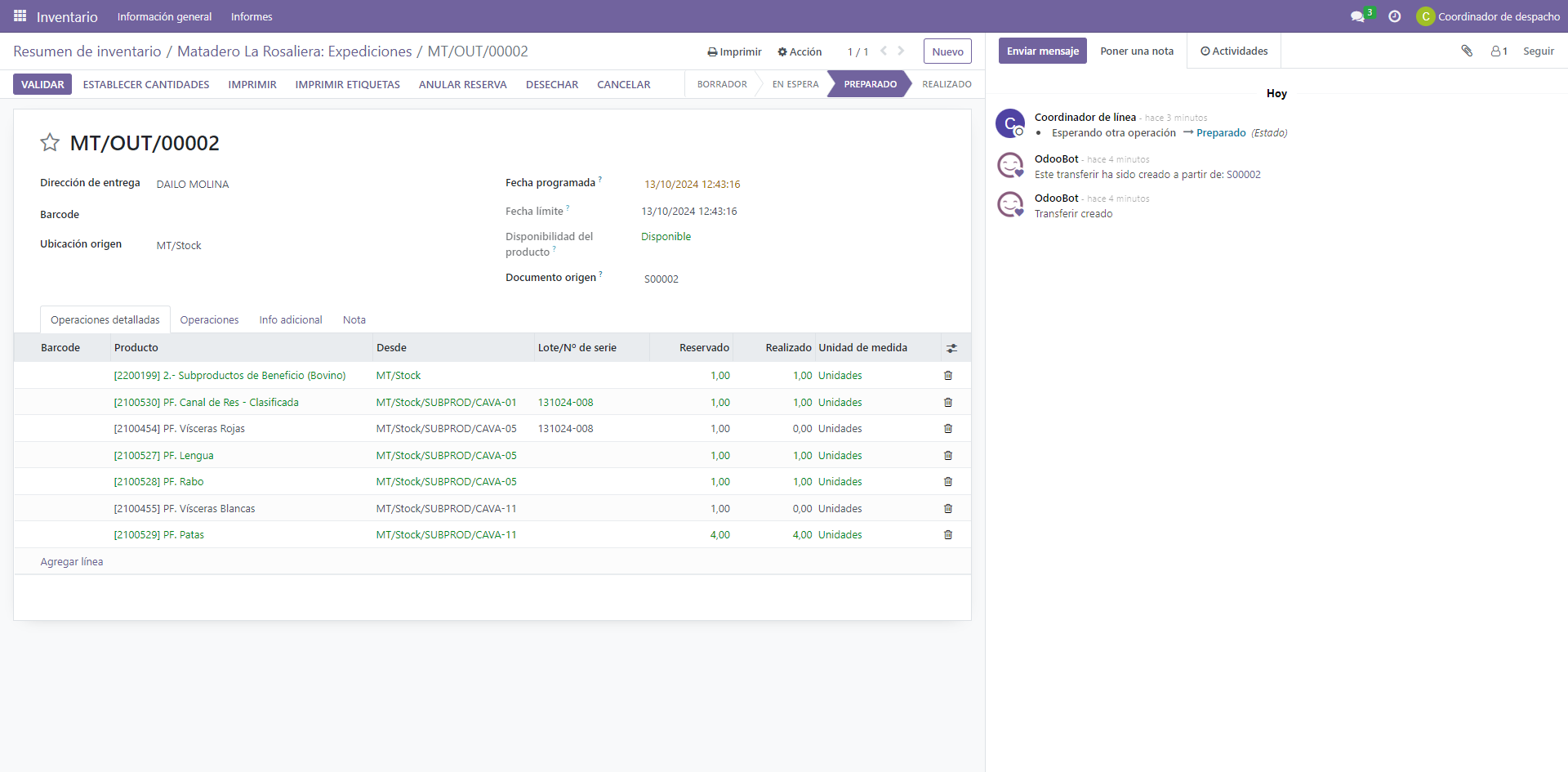Go to next record arrow
Screen dimensions: 1568x772
point(901,51)
